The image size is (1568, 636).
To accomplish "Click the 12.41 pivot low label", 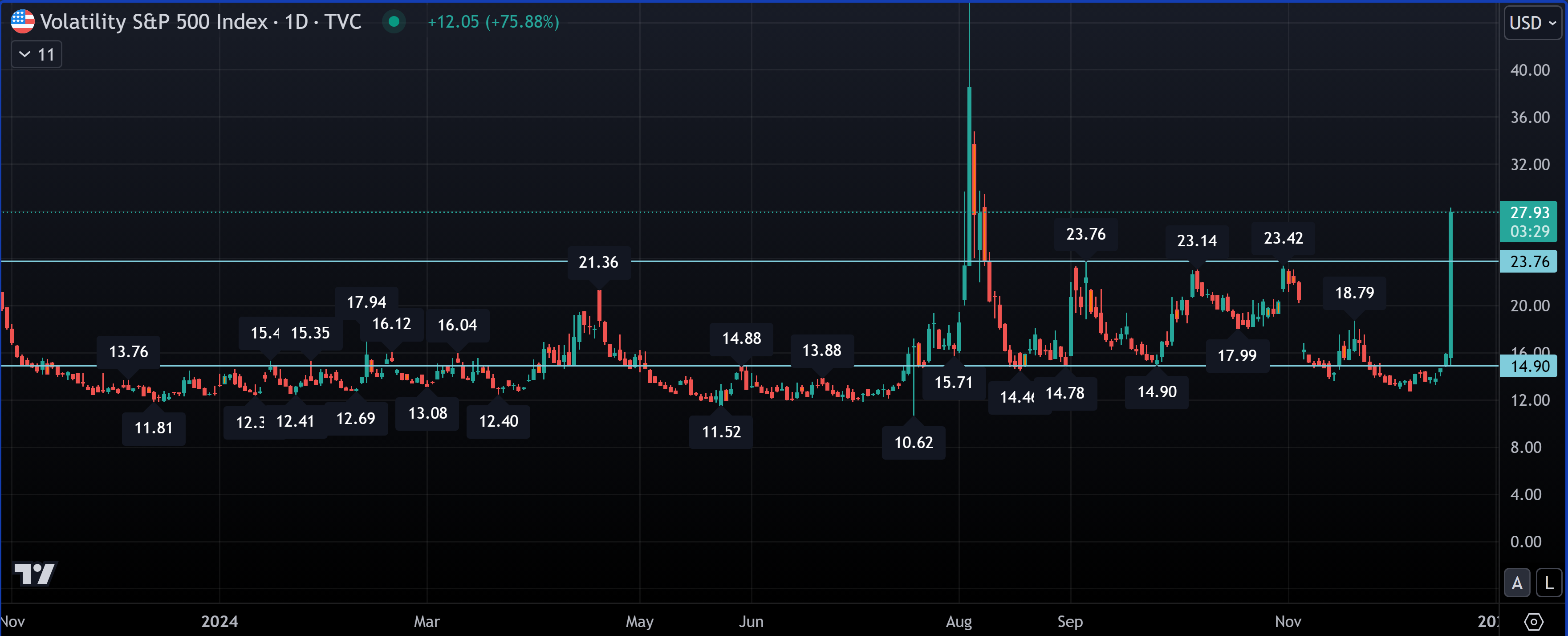I will click(x=295, y=422).
